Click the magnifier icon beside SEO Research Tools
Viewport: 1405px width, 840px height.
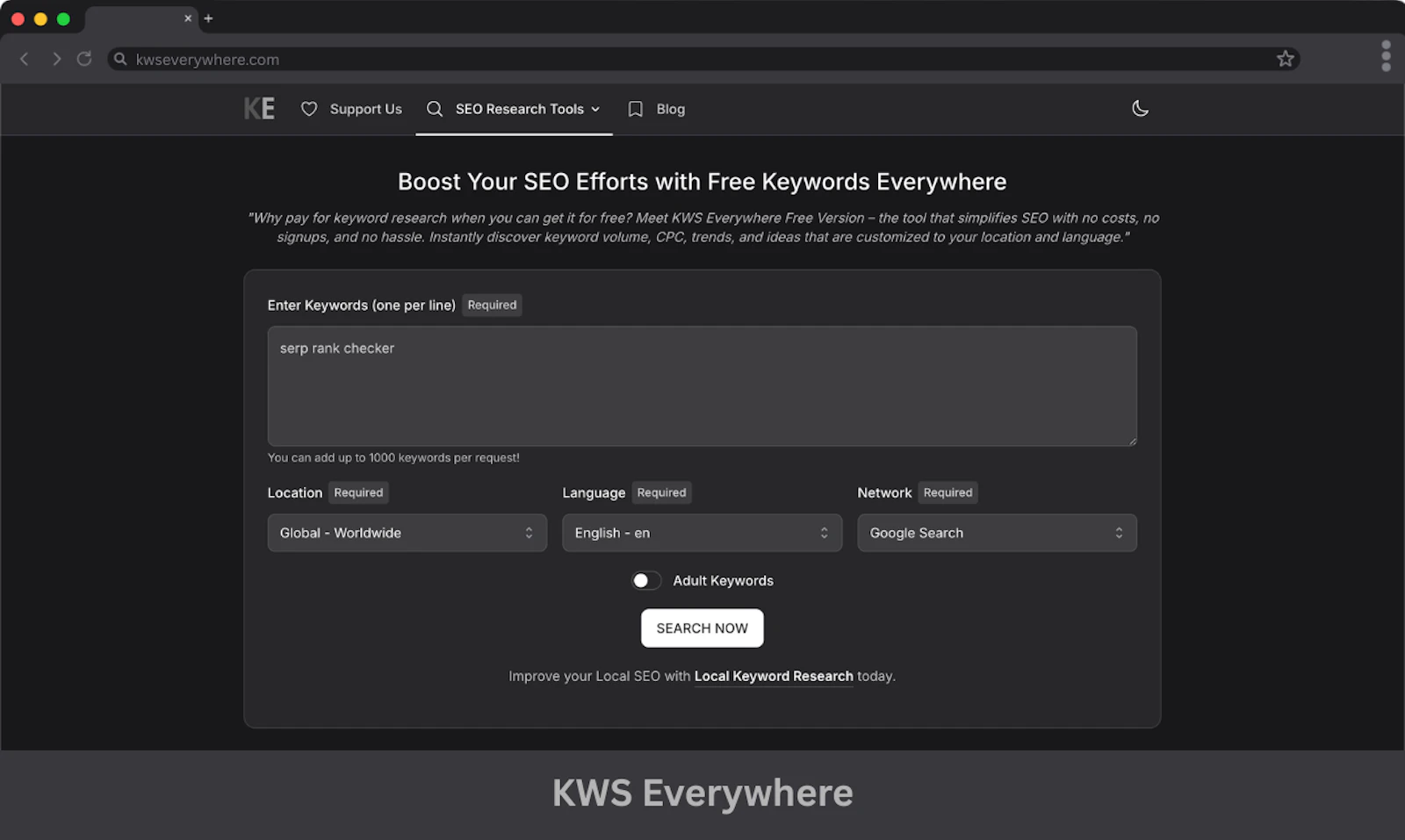435,109
